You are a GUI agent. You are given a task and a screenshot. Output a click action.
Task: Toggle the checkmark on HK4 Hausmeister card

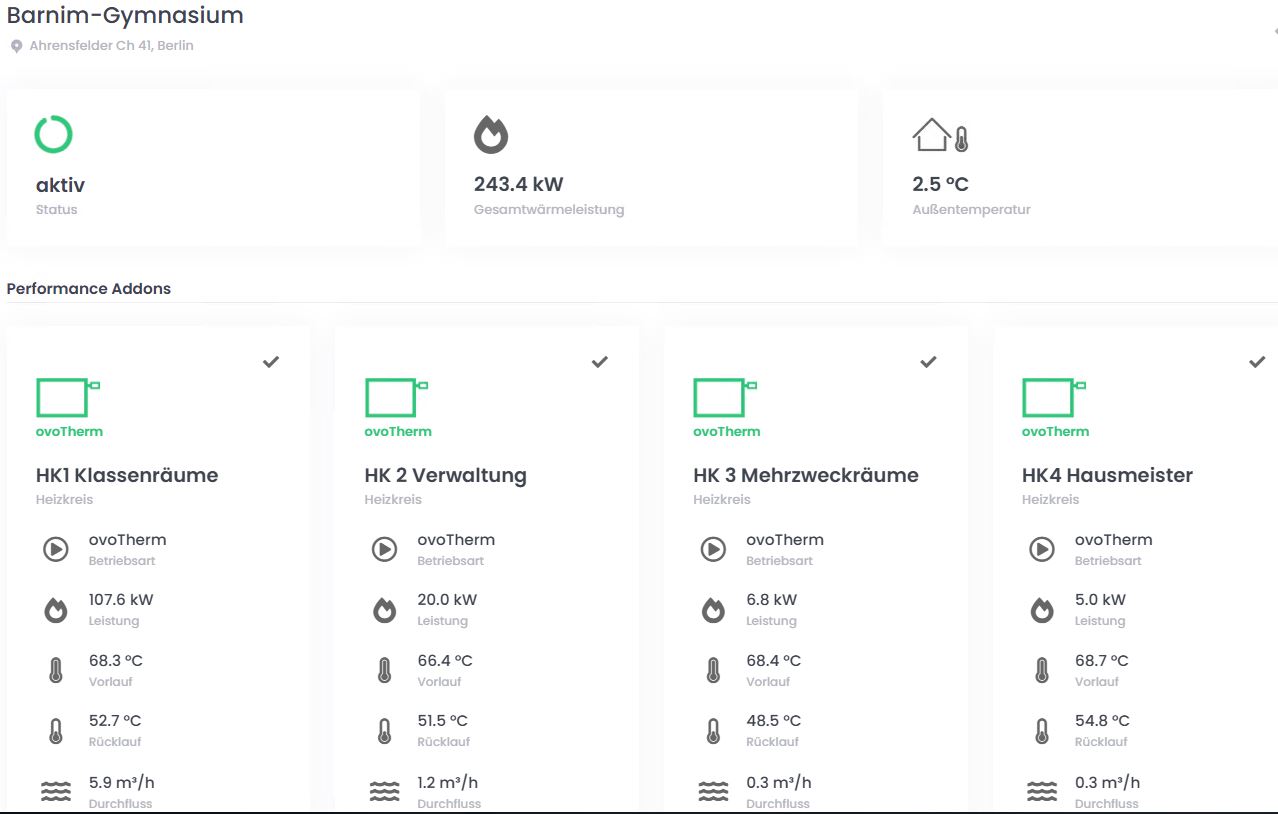(1257, 362)
